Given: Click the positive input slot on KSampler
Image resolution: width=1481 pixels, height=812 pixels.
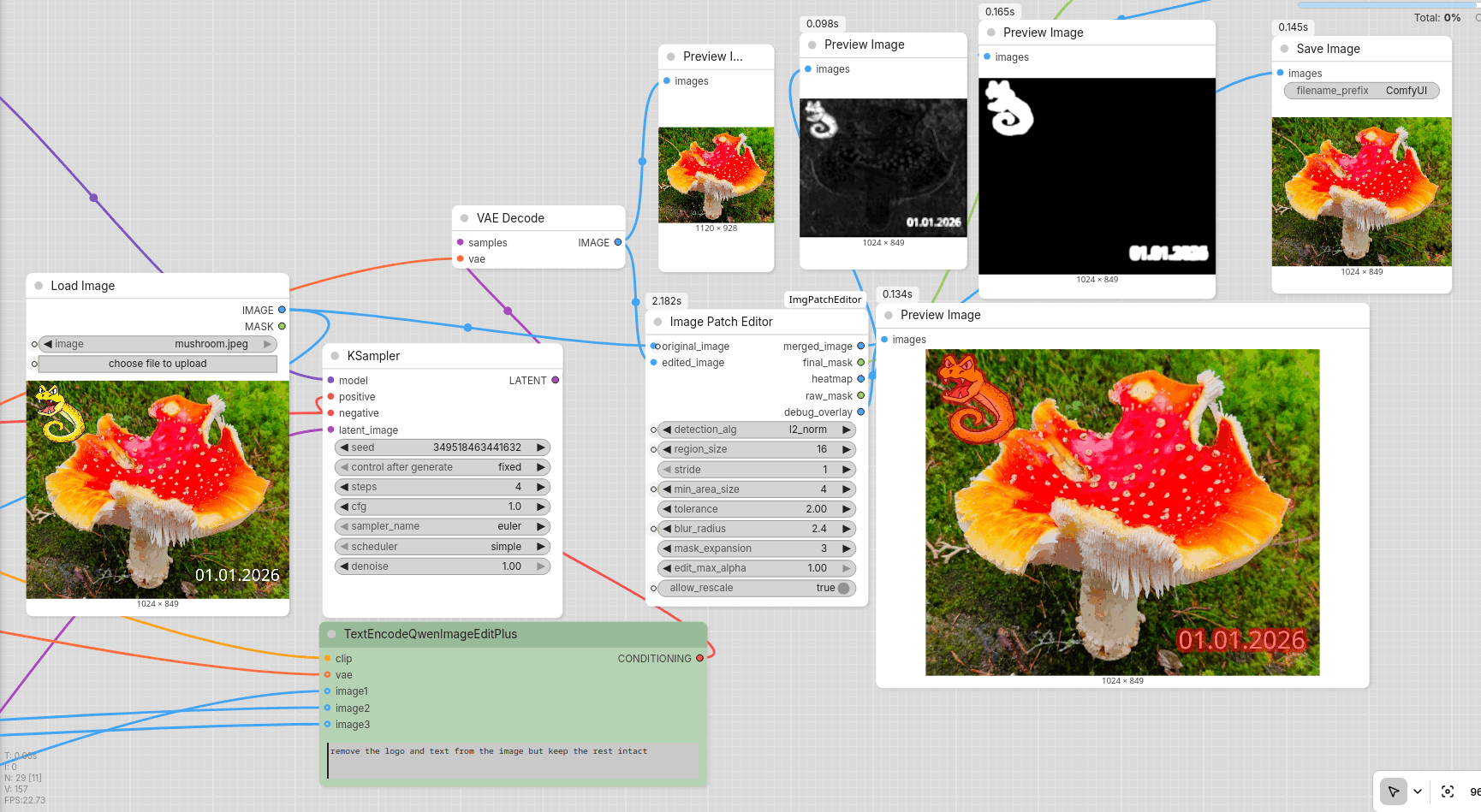Looking at the screenshot, I should click(x=330, y=396).
